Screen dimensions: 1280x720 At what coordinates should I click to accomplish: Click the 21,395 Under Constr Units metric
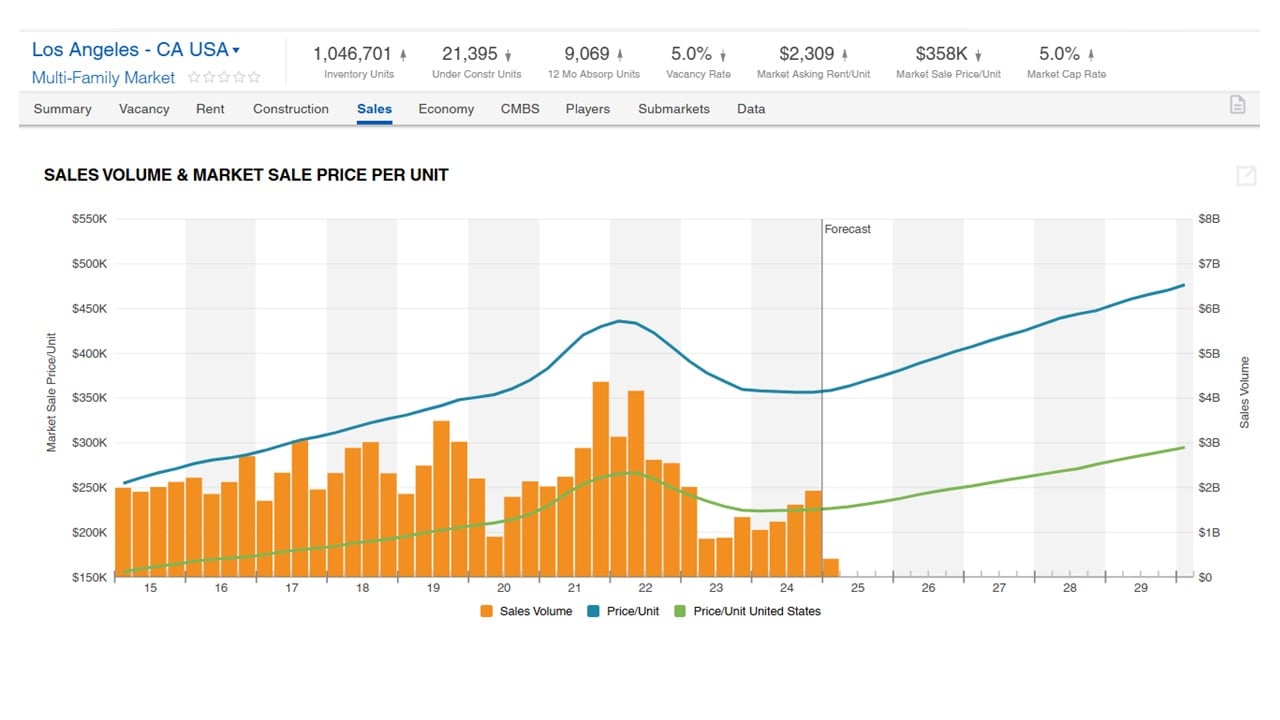click(x=477, y=62)
